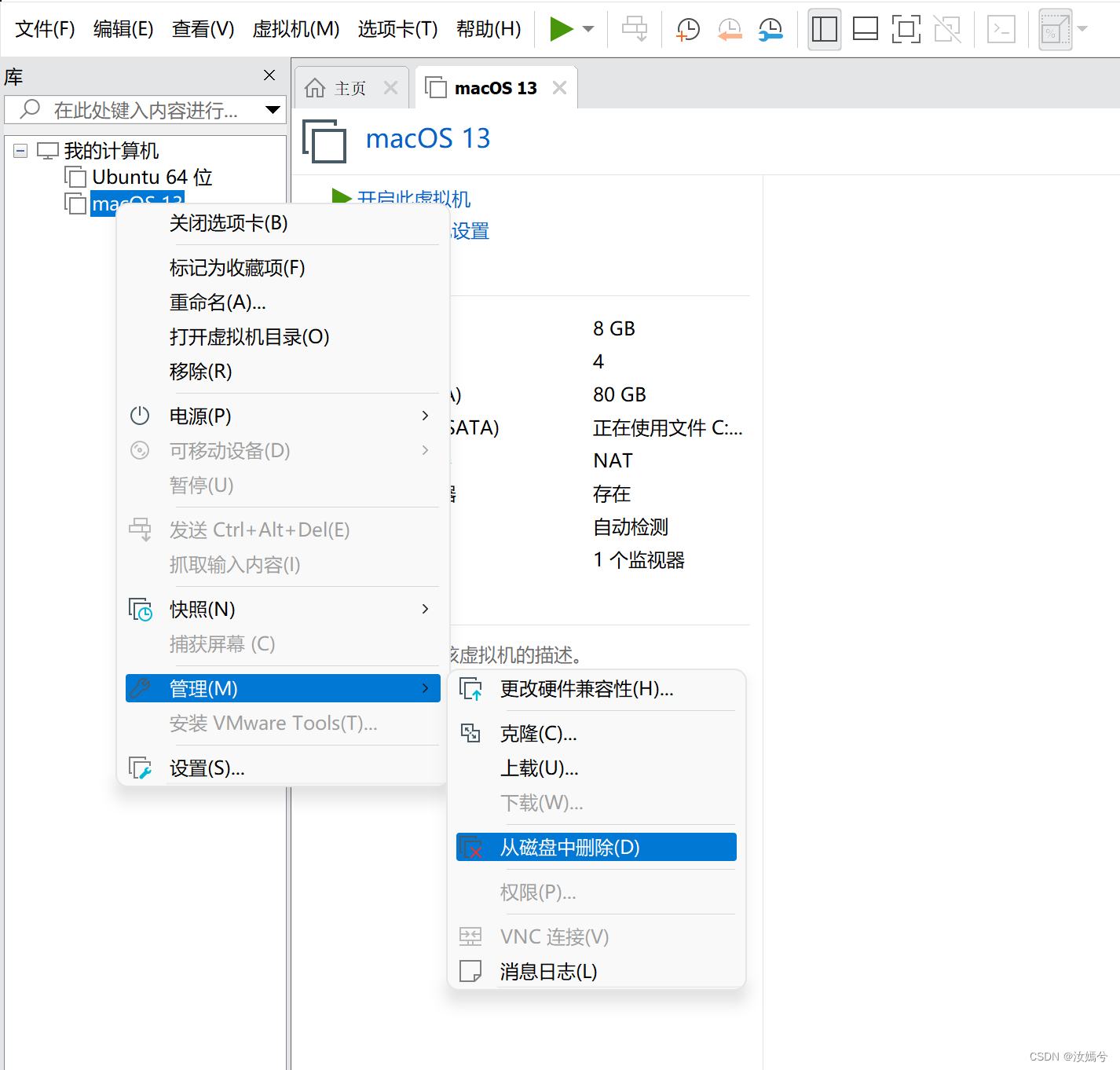Screen dimensions: 1120x1070
Task: Select 从磁盘中删除(D) in submenu
Action: [x=596, y=847]
